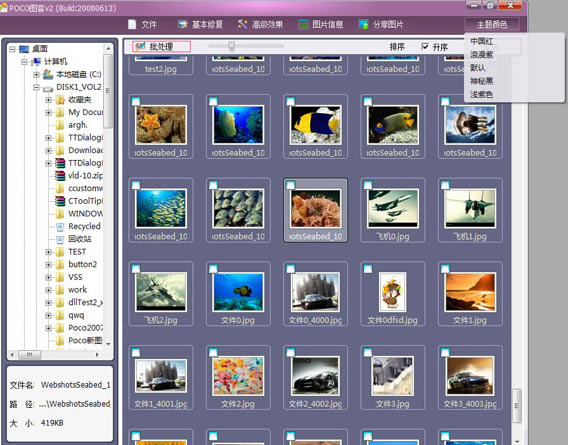Click the 批处理 batch process button

tap(162, 46)
